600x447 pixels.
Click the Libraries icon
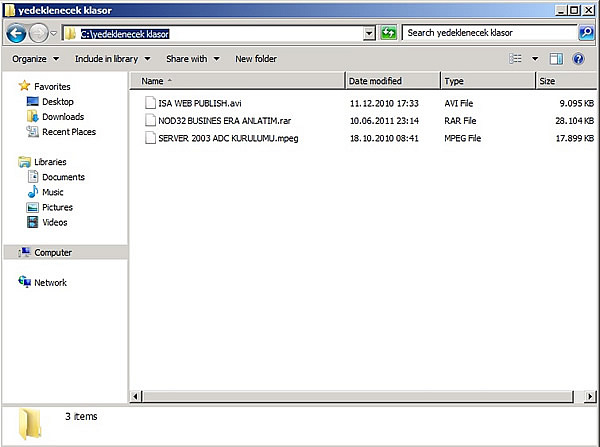click(24, 162)
